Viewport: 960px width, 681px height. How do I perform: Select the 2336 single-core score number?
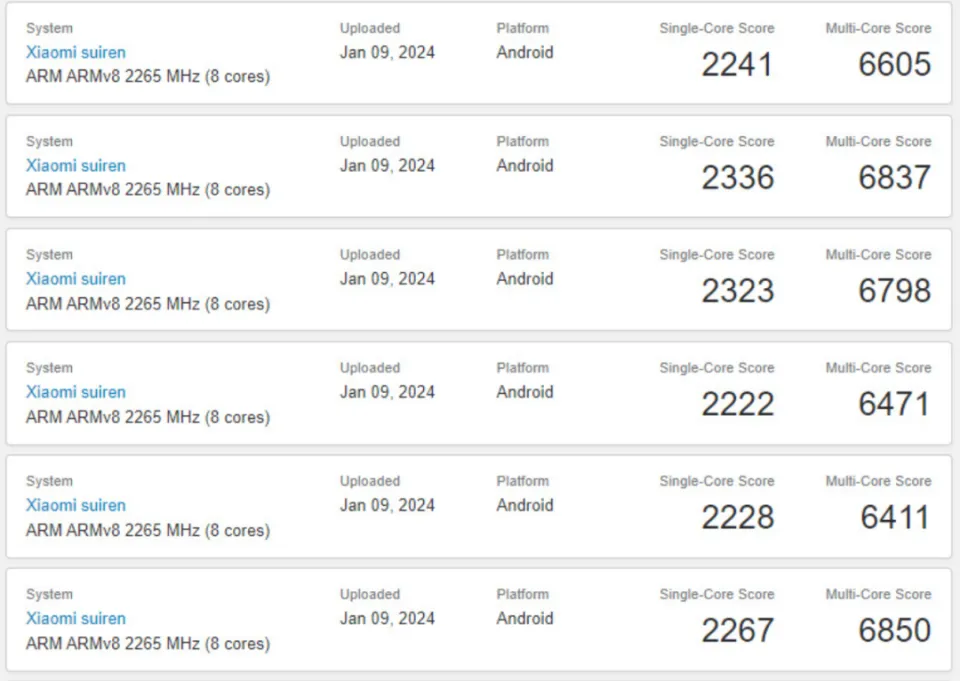tap(737, 178)
